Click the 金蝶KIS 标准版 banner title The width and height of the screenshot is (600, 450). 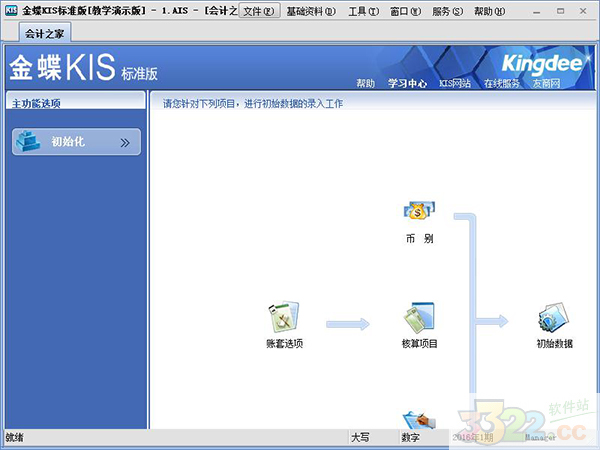pos(83,67)
